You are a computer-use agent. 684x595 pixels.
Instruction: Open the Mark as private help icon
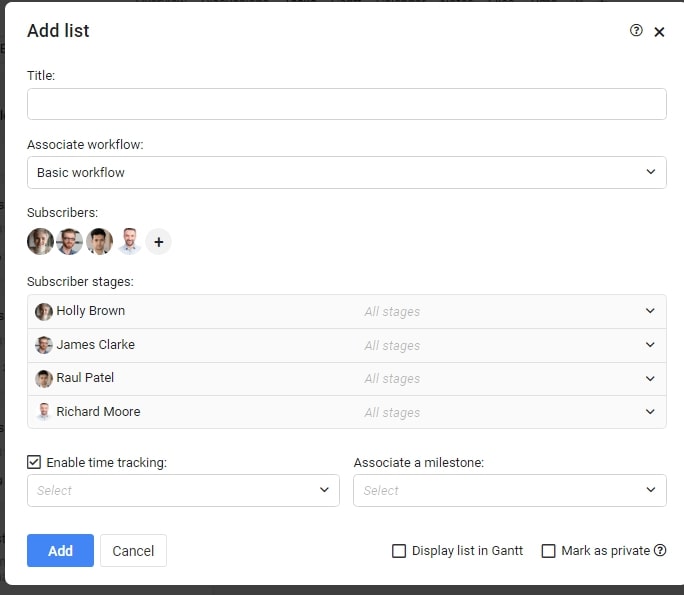tap(660, 551)
